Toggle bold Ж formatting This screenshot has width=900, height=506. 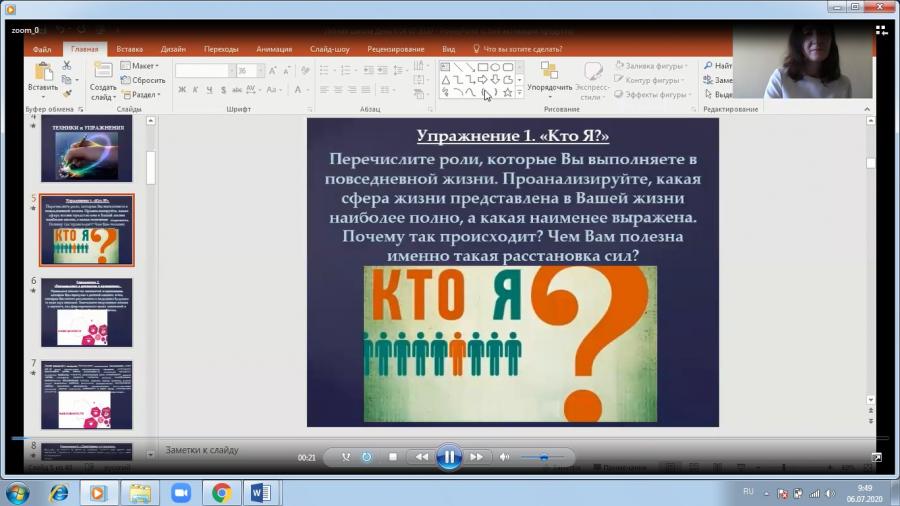(182, 90)
